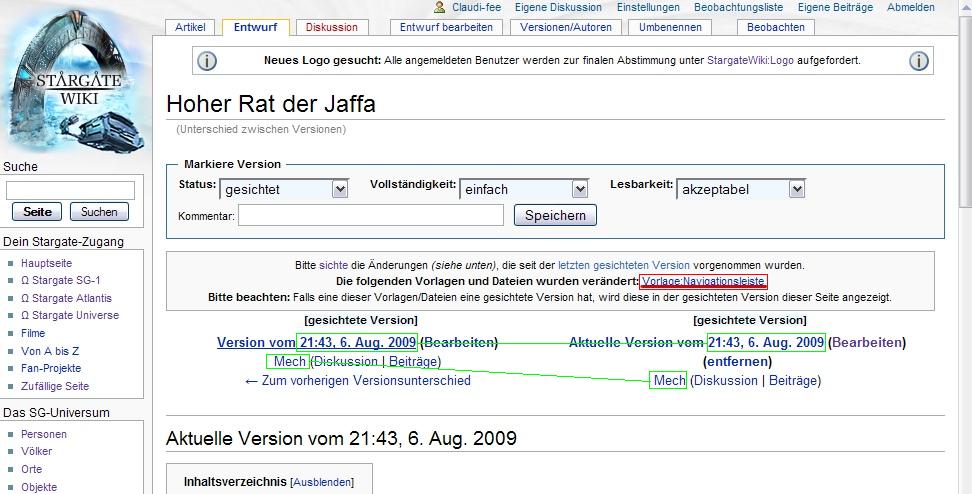Click the right info icon in notice

click(x=918, y=61)
